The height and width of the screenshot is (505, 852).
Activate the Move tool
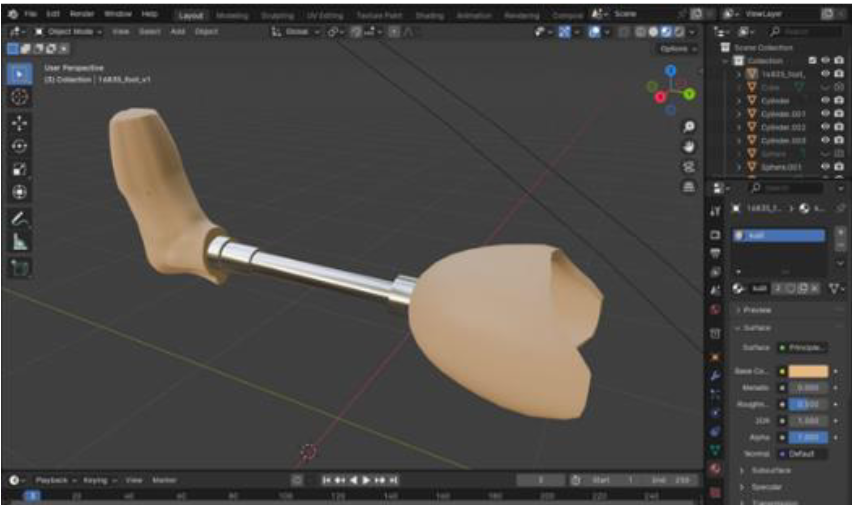[x=20, y=123]
